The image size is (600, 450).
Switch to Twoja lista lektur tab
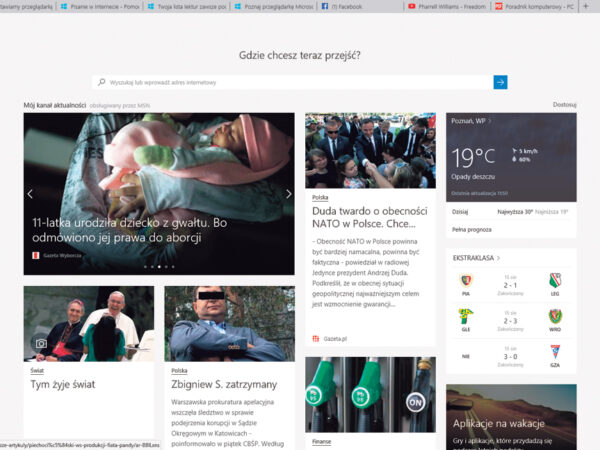coord(185,6)
